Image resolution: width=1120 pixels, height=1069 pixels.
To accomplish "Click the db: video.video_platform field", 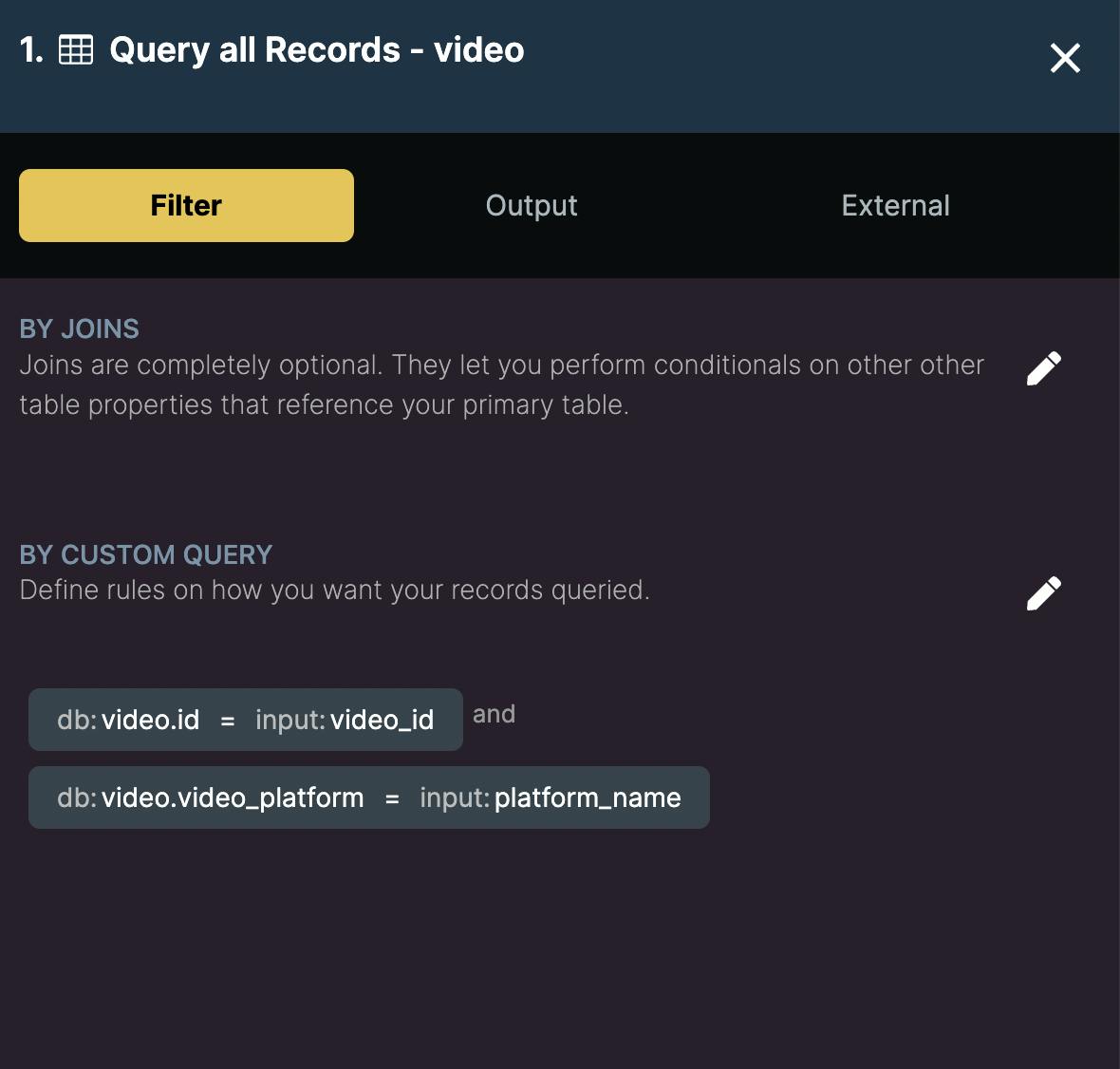I will coord(210,797).
